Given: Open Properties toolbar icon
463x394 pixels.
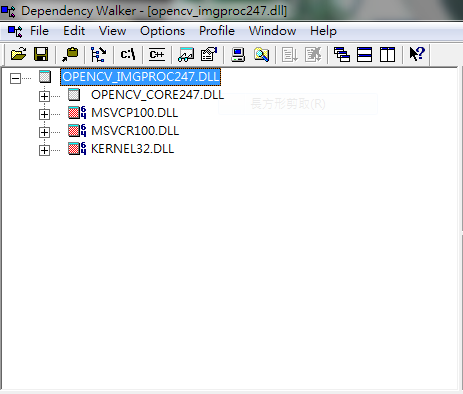Looking at the screenshot, I should tap(209, 54).
